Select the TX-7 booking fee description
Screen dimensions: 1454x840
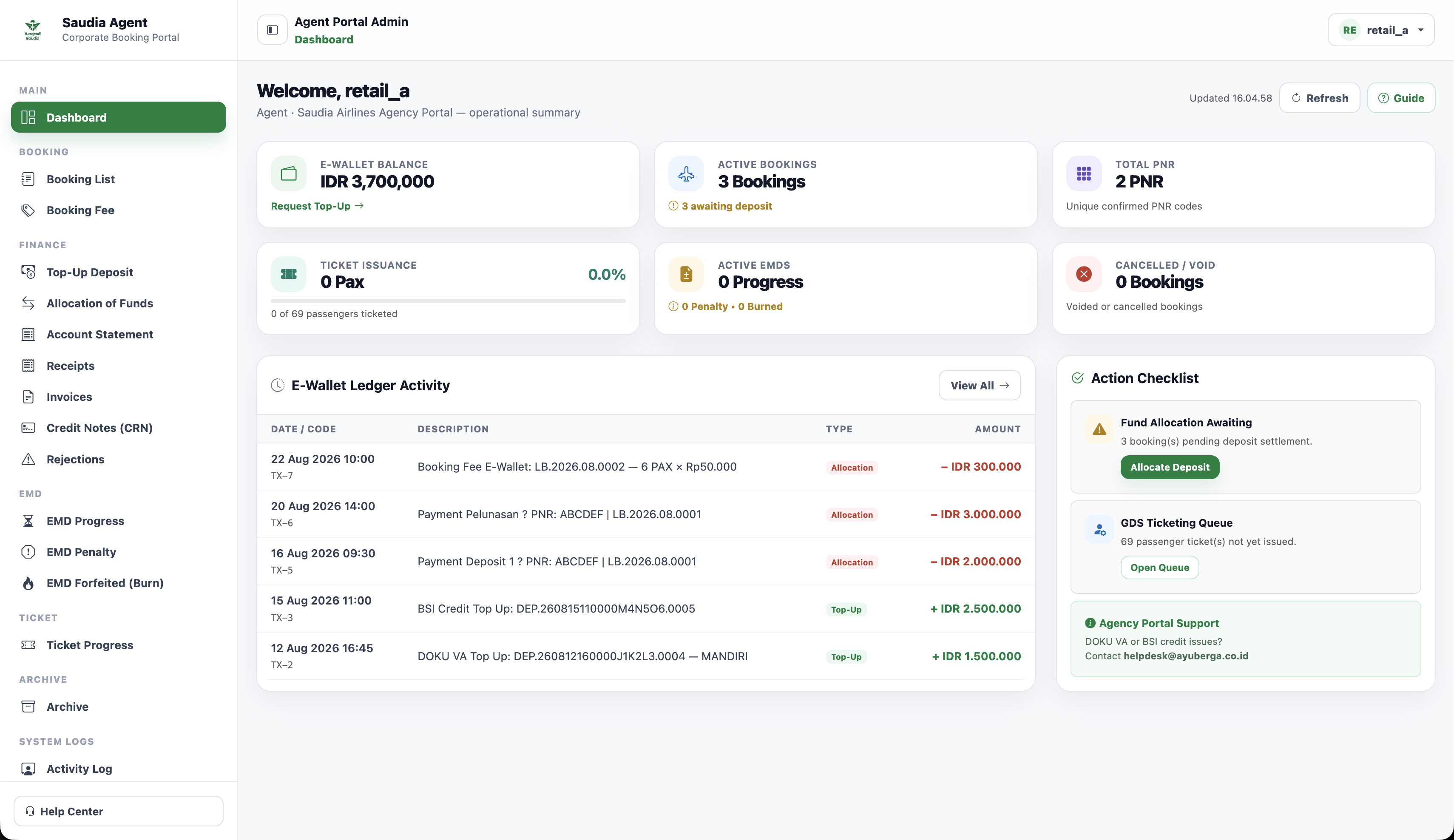pyautogui.click(x=577, y=467)
